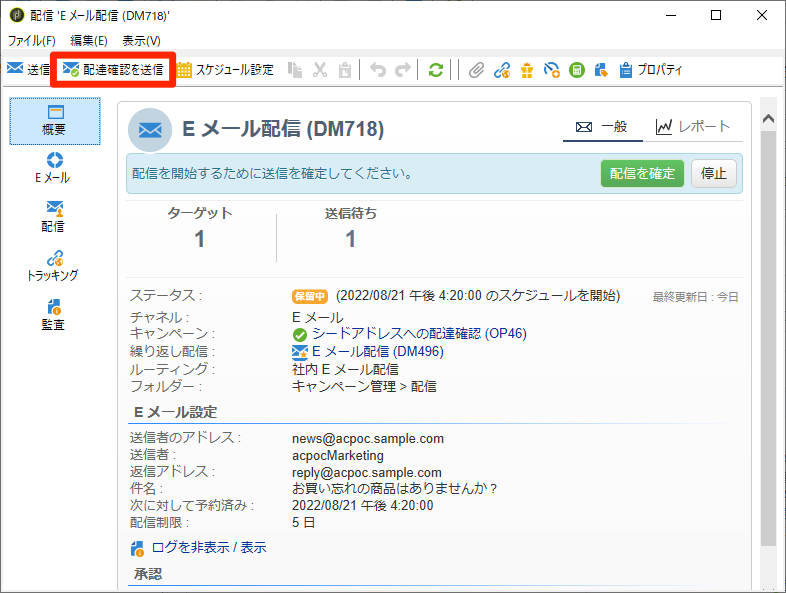
Task: Click sender name acpocMarketing
Action: (x=338, y=456)
